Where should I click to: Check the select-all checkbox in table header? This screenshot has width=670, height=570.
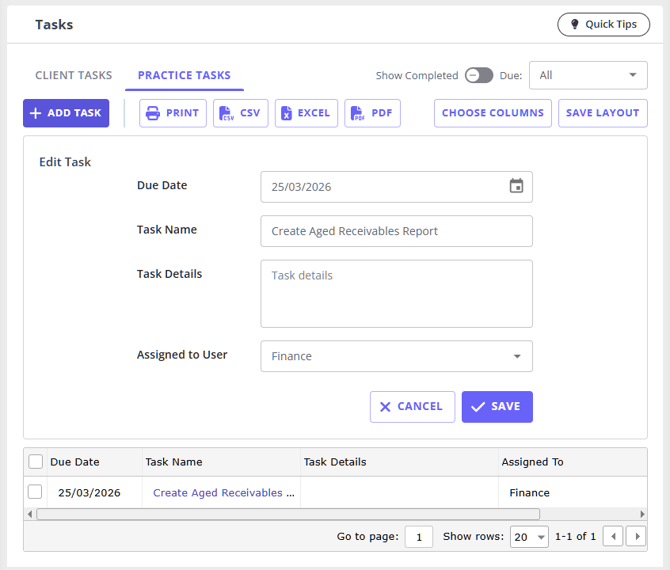click(x=36, y=462)
